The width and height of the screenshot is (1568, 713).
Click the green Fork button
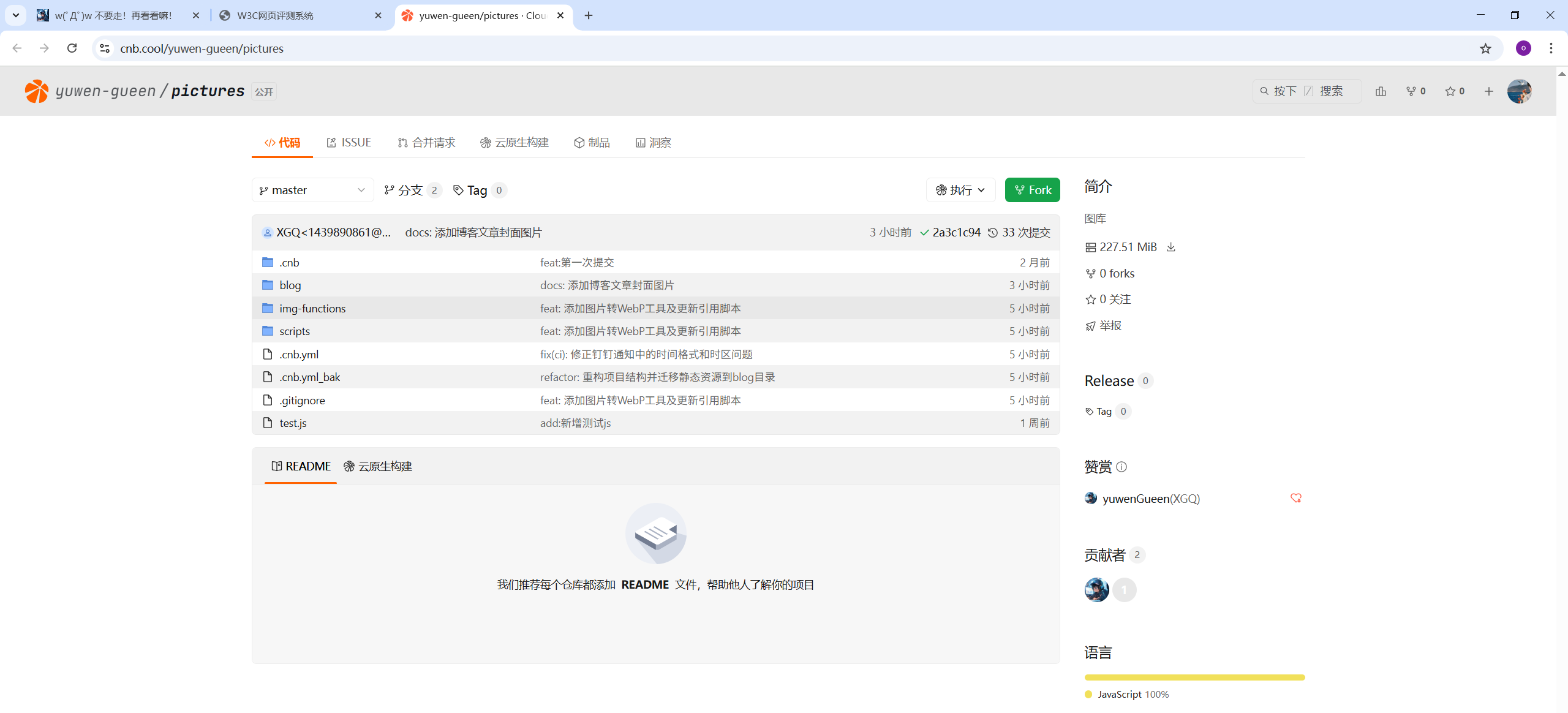click(x=1032, y=190)
